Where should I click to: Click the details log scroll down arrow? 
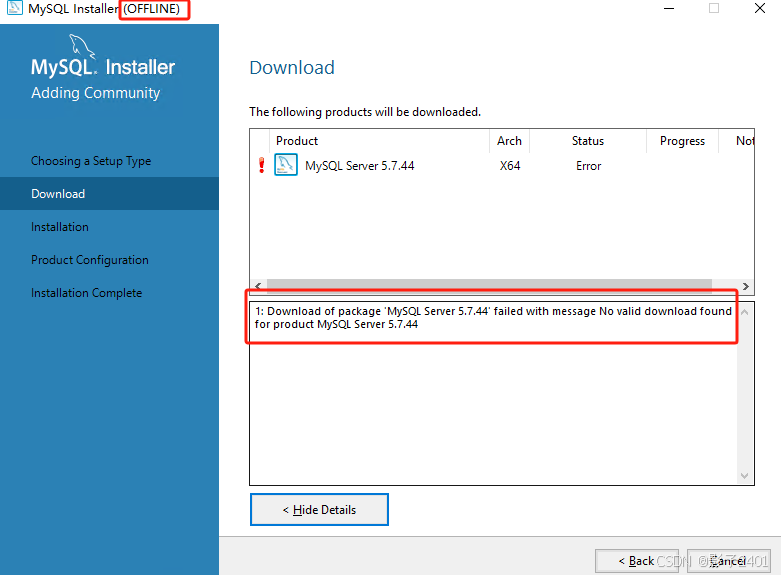(x=745, y=475)
